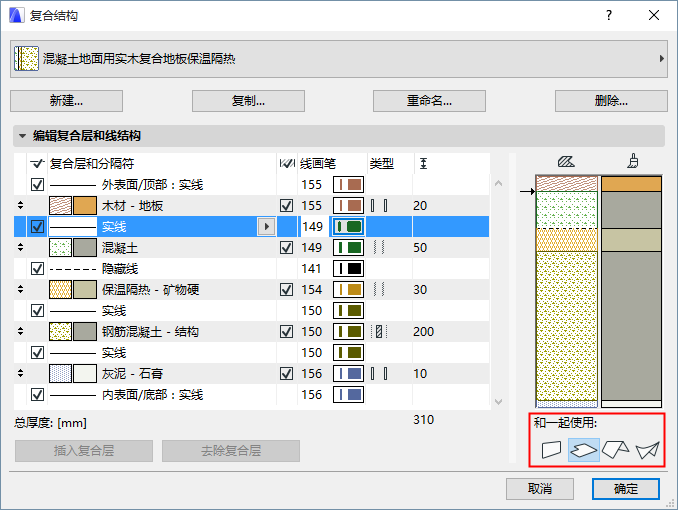Select the slab 'use with' icon
The width and height of the screenshot is (678, 510).
click(x=583, y=450)
